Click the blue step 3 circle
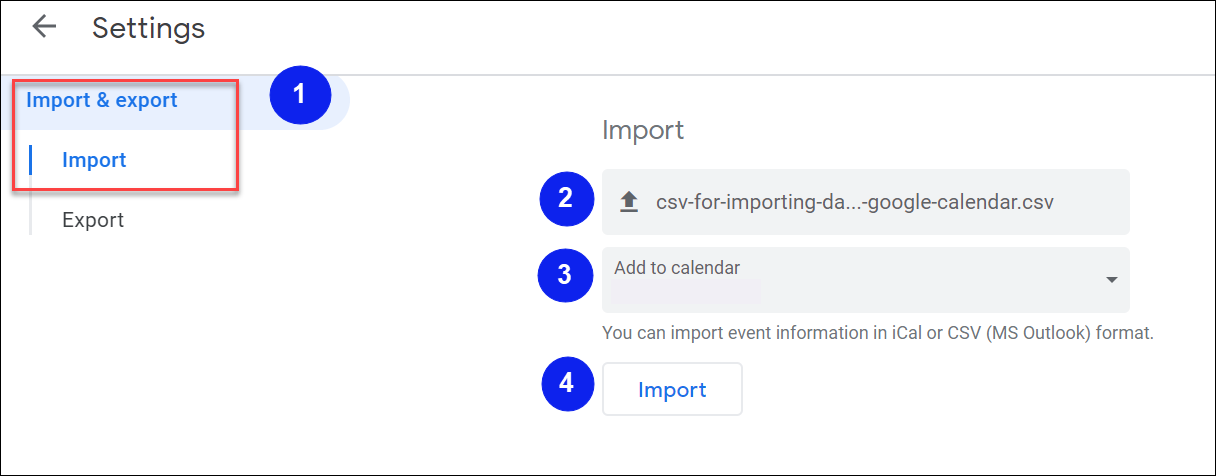 566,275
